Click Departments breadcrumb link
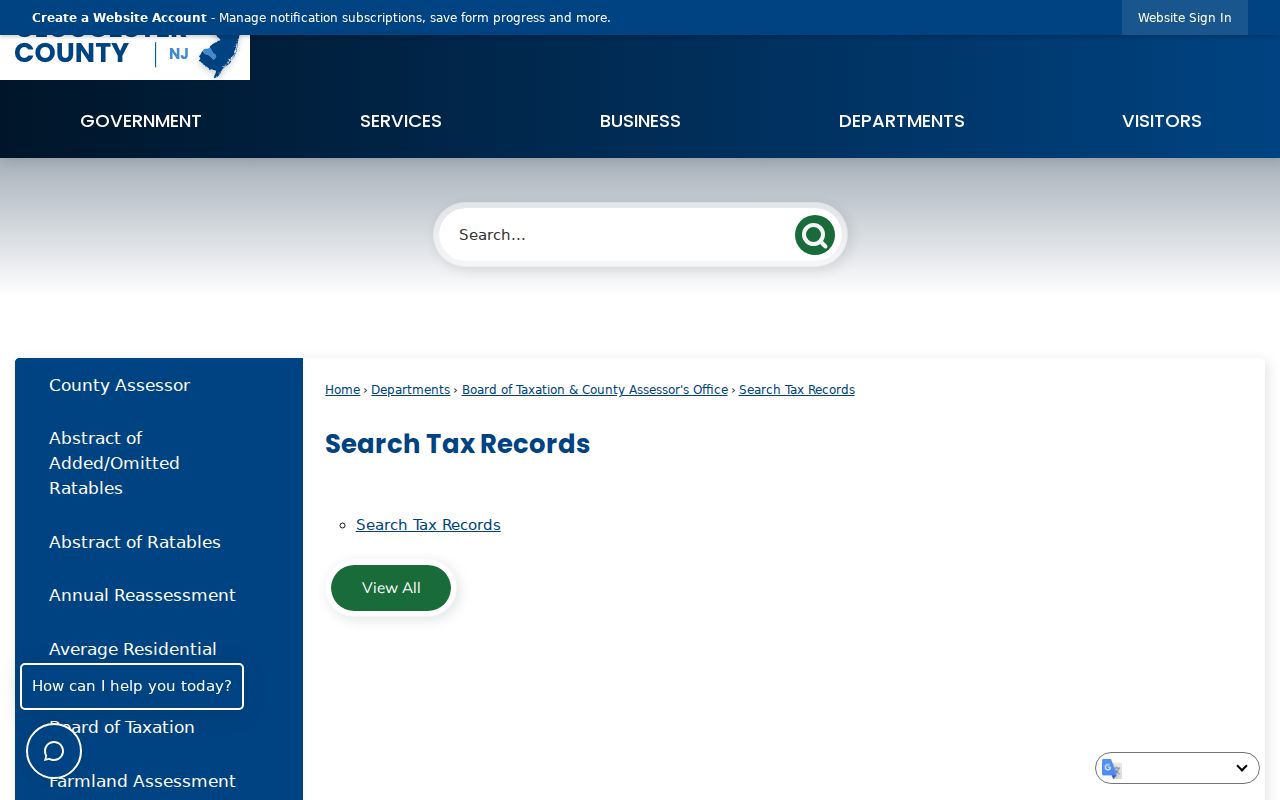 pos(410,390)
